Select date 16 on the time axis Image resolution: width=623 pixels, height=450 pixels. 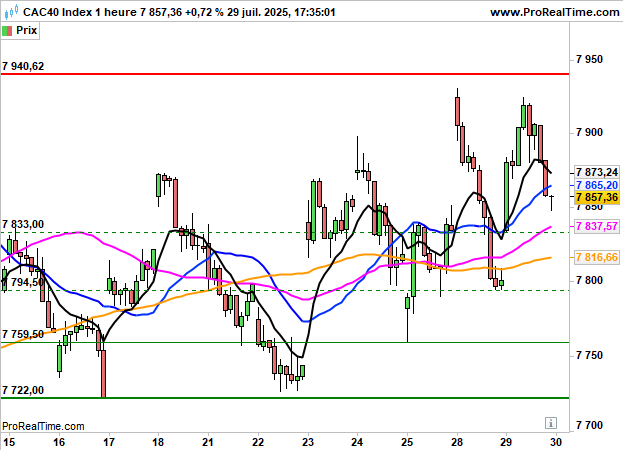pos(59,442)
